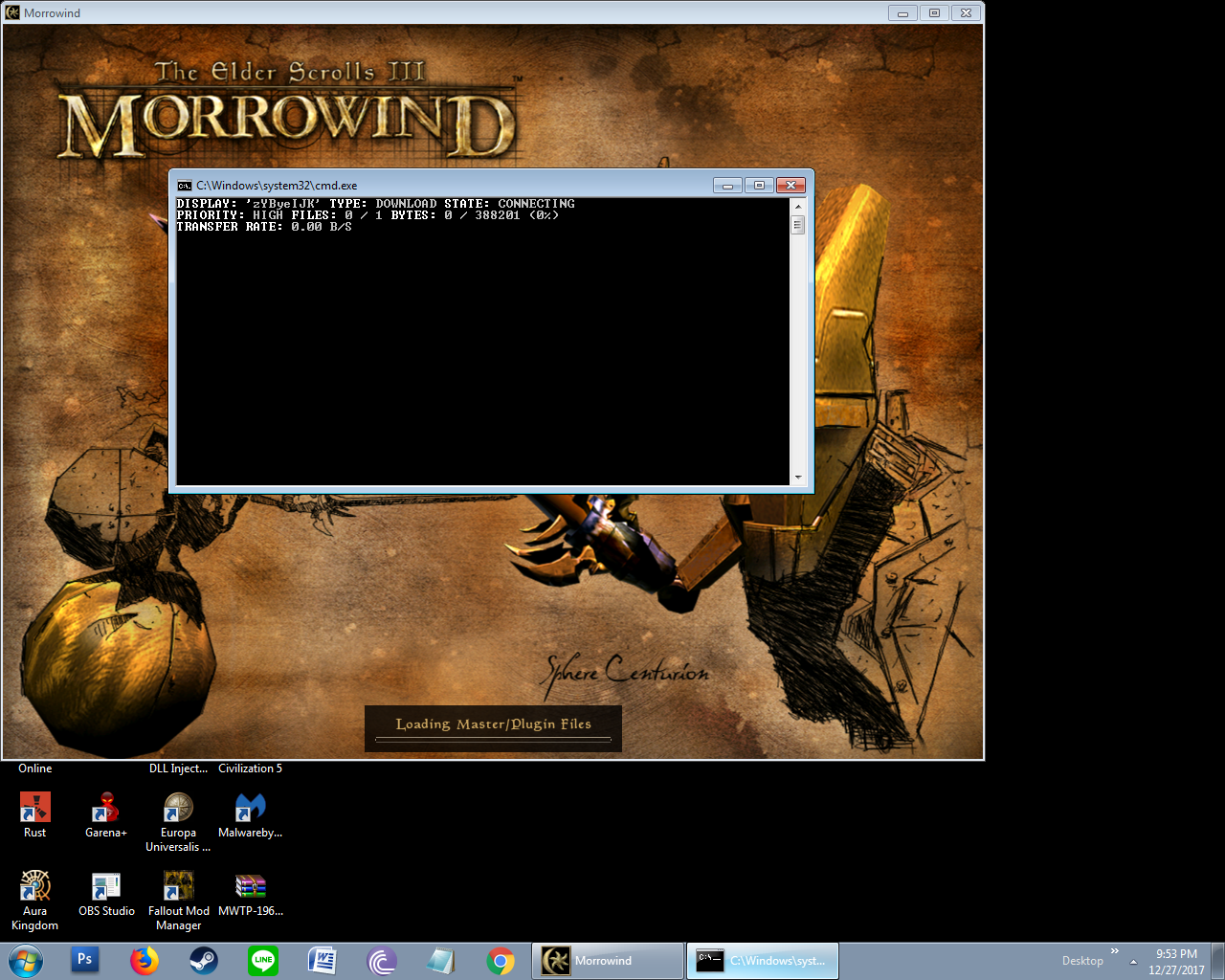Open LINE messenger from the taskbar

click(263, 960)
